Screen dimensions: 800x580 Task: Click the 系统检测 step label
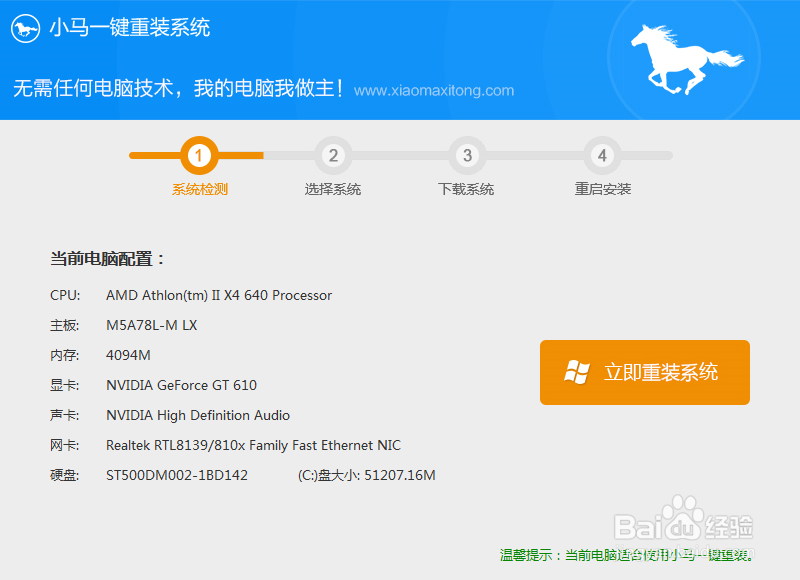click(199, 189)
